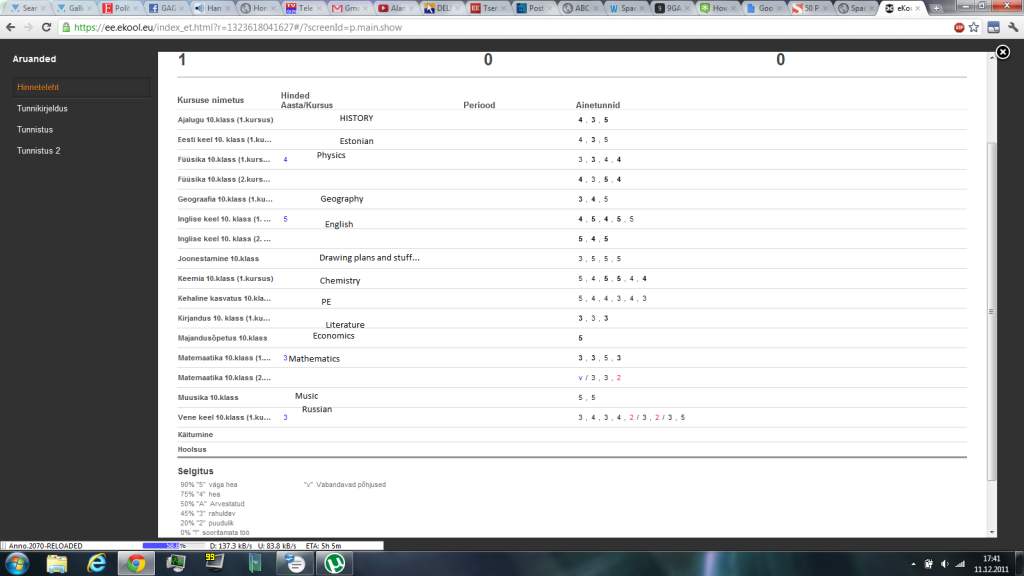The width and height of the screenshot is (1024, 576).
Task: Go back in browser history
Action: coord(10,27)
